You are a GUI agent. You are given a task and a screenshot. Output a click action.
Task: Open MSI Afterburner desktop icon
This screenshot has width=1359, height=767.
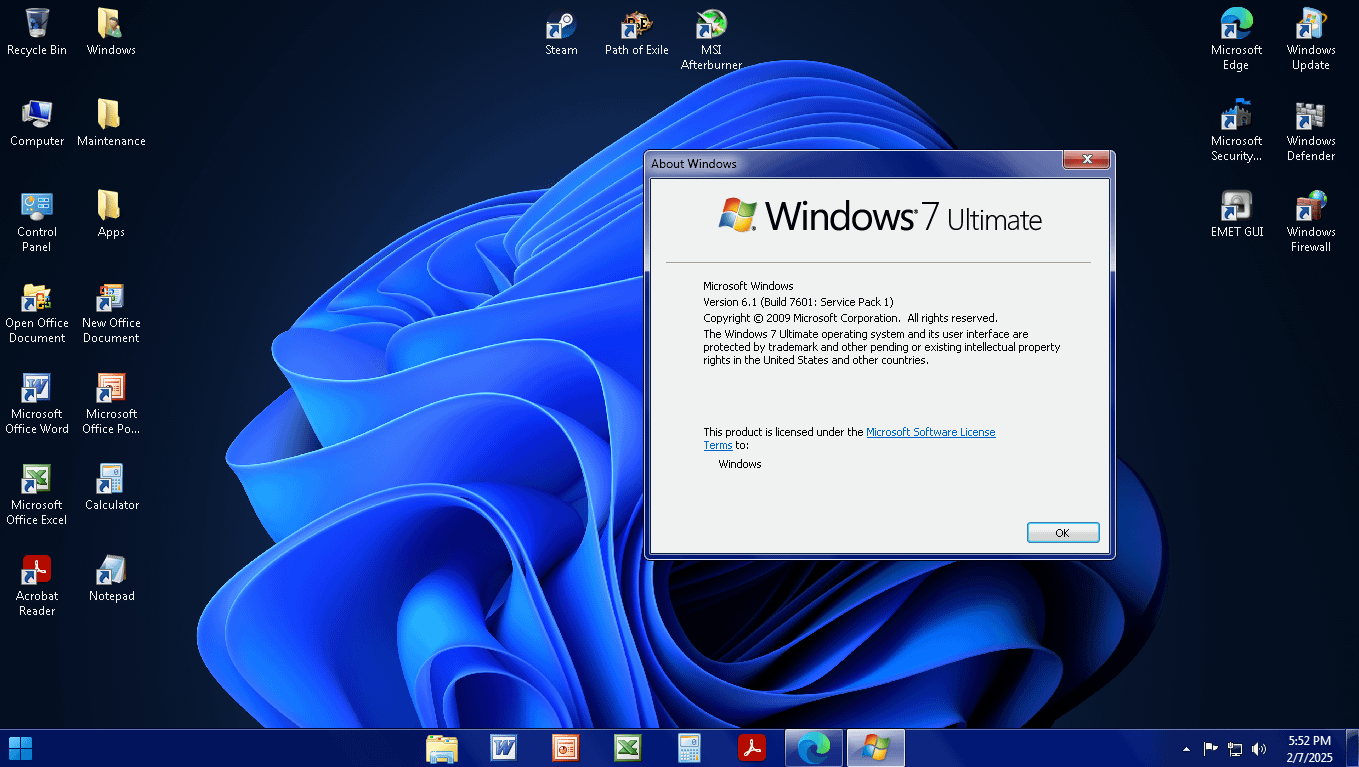(x=711, y=25)
